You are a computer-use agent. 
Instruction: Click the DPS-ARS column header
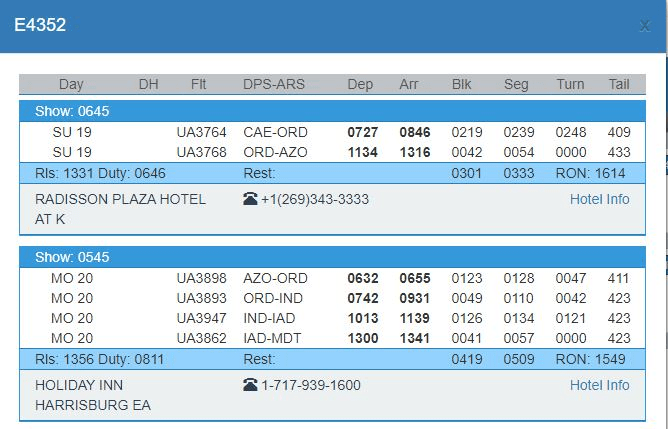tap(275, 85)
